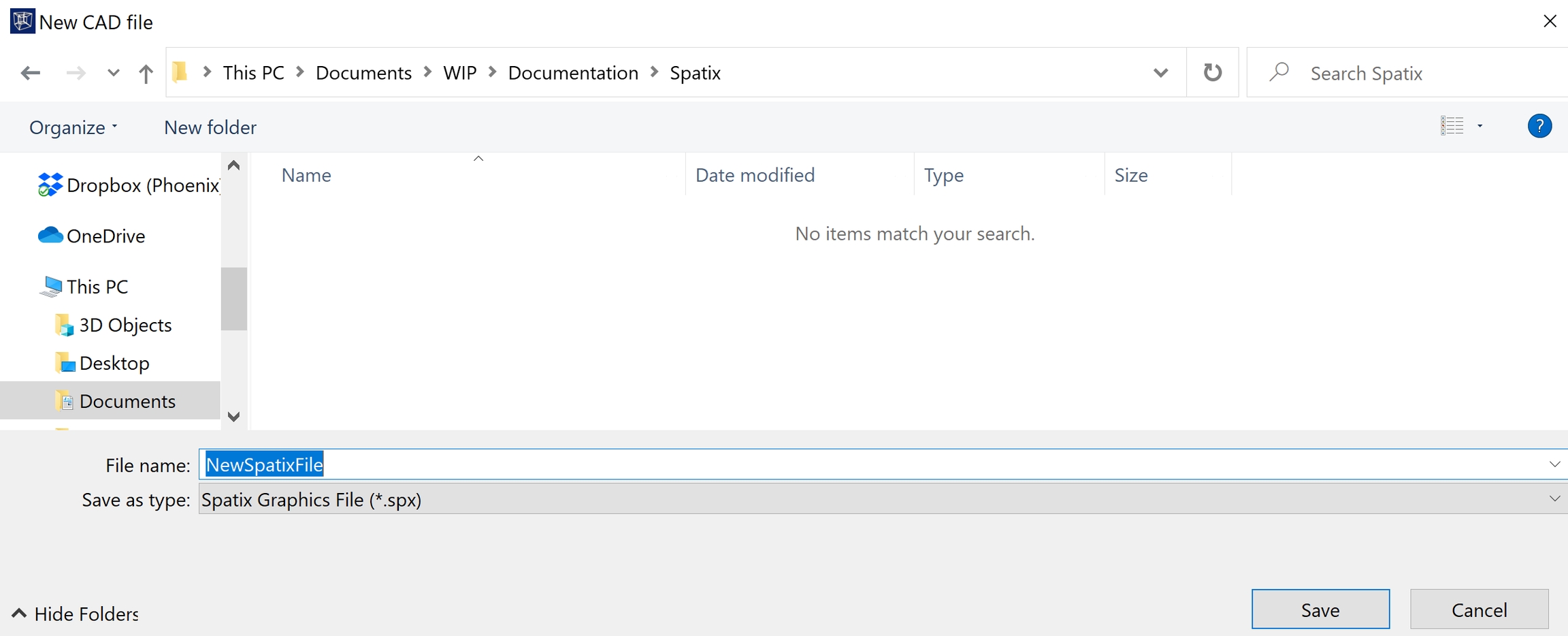This screenshot has height=636, width=1568.
Task: Open the Help question mark icon
Action: (x=1539, y=126)
